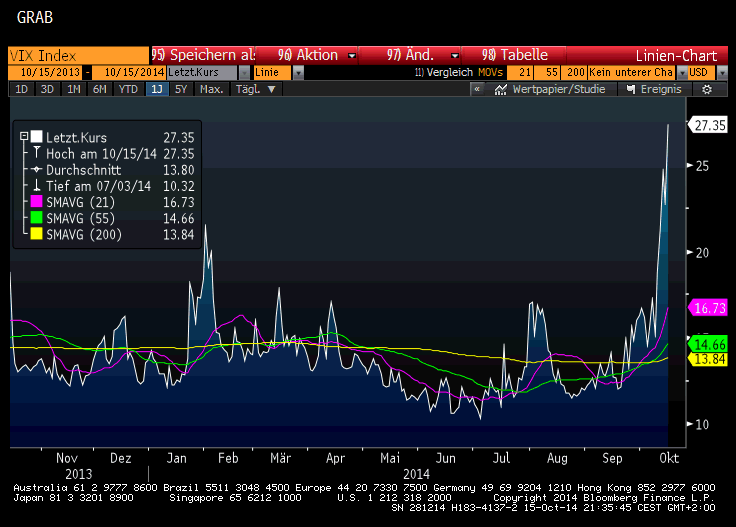The height and width of the screenshot is (527, 736).
Task: Select the 1M range tab
Action: pyautogui.click(x=74, y=89)
